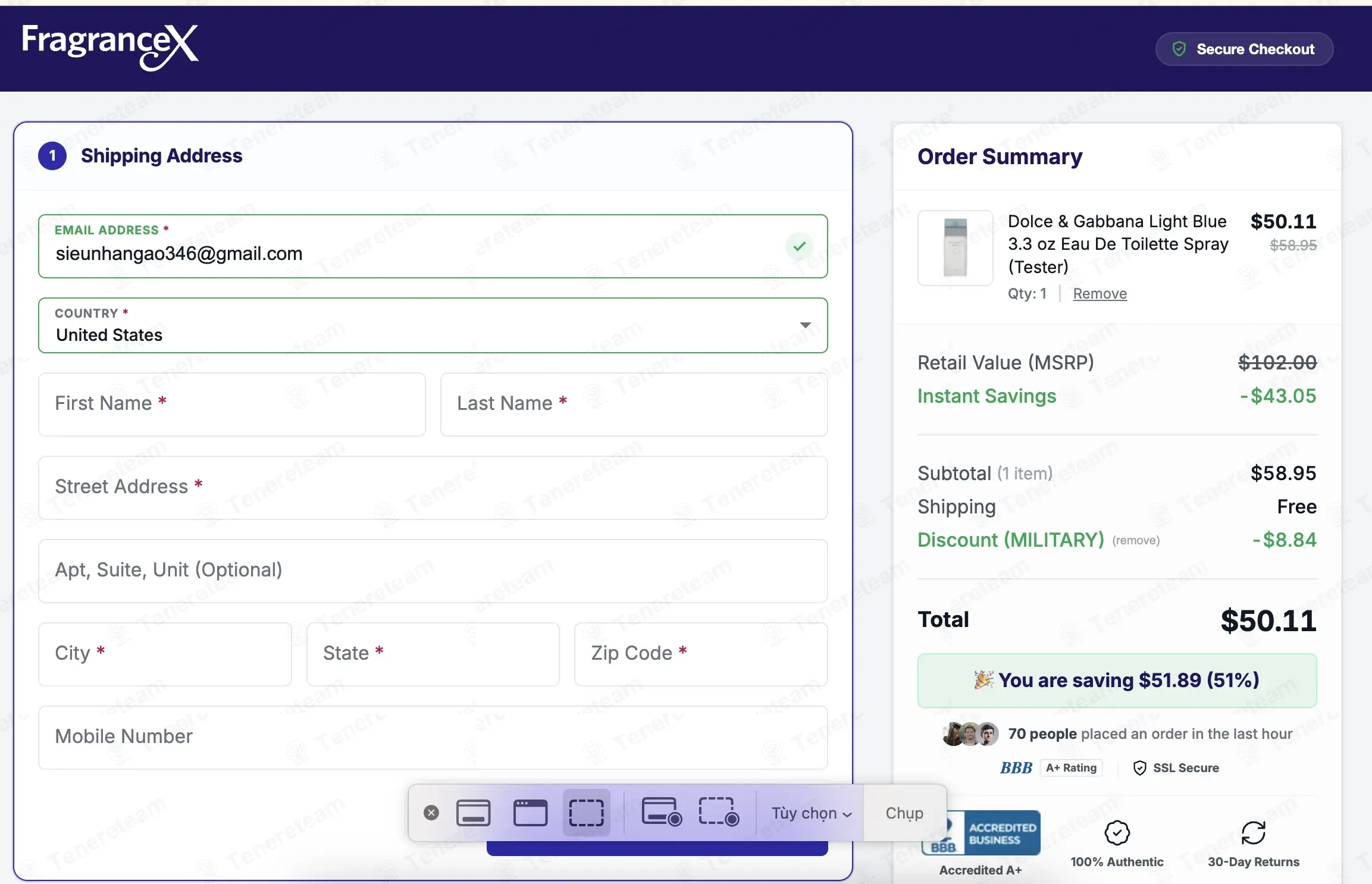Screen dimensions: 1372x884
Task: Click into the City field
Action: 165,654
